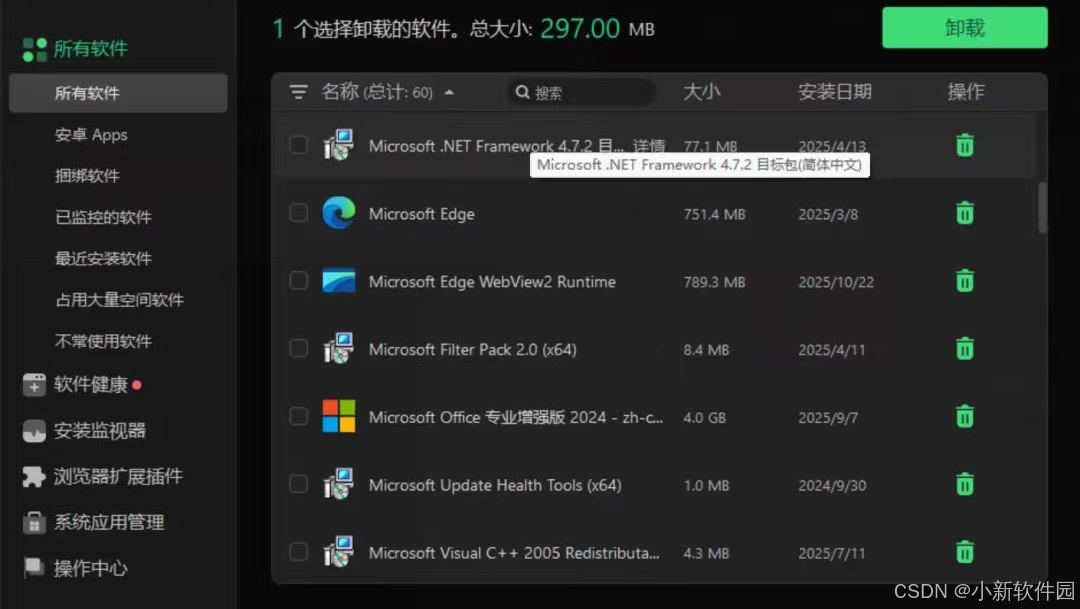Delete Microsoft .NET Framework 4.7.2 via trash icon
Viewport: 1080px width, 609px height.
(x=965, y=145)
